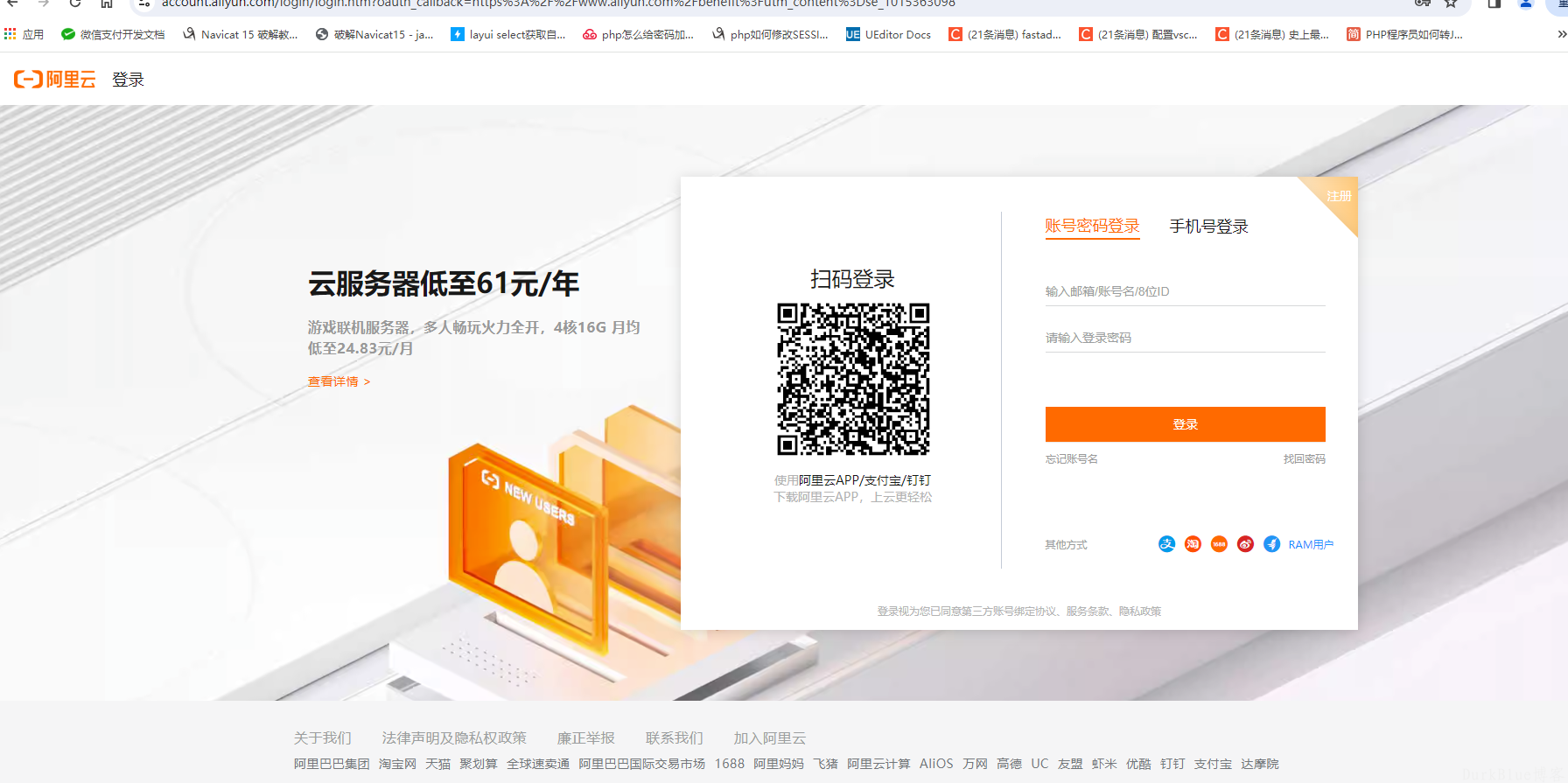The height and width of the screenshot is (783, 1568).
Task: Open the 阿里巴巴国际交易市场 footer link
Action: [641, 764]
